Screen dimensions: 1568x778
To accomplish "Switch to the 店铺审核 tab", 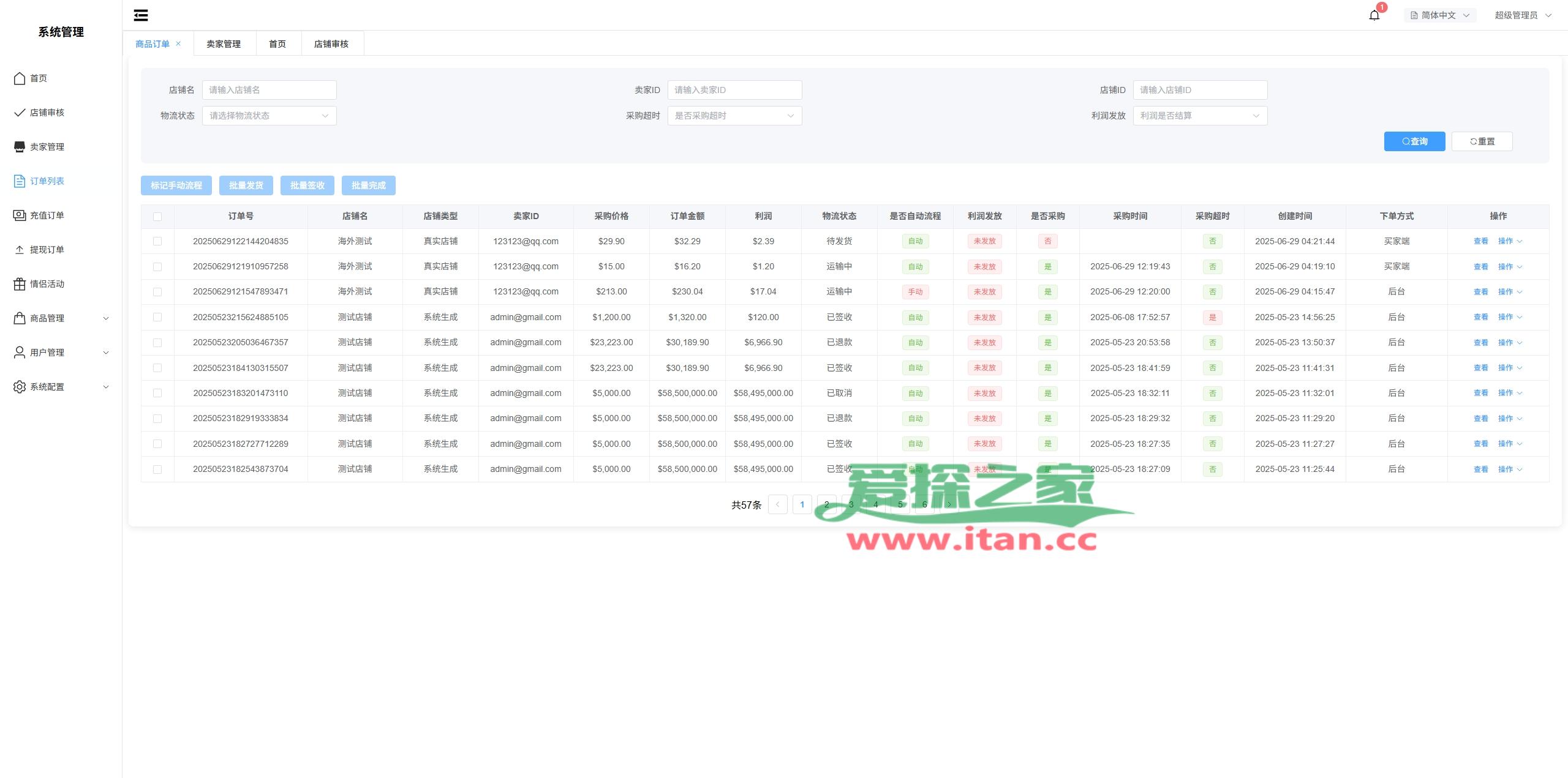I will (331, 44).
